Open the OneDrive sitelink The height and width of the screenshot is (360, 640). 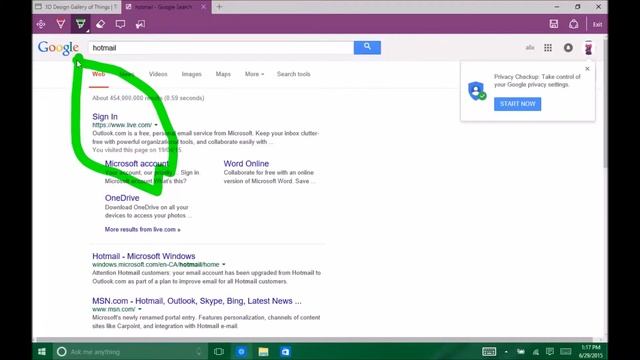tap(122, 198)
